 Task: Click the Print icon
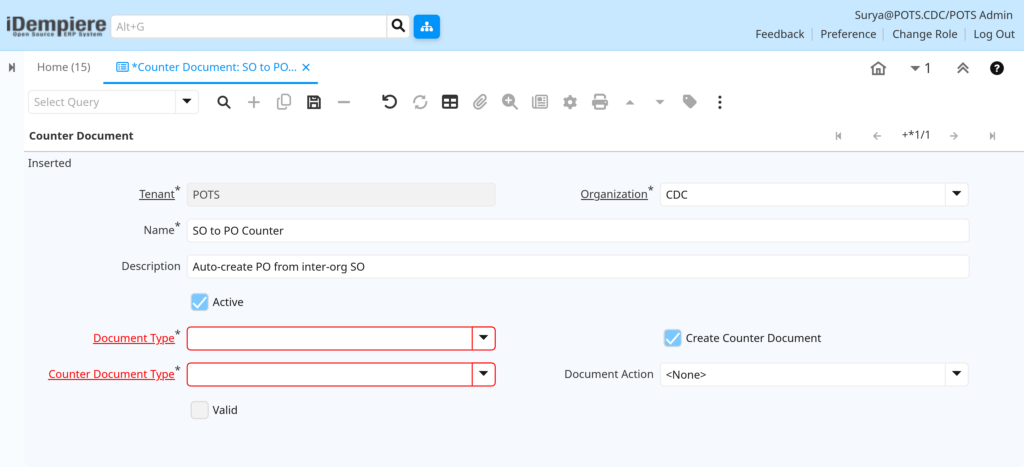[x=600, y=102]
